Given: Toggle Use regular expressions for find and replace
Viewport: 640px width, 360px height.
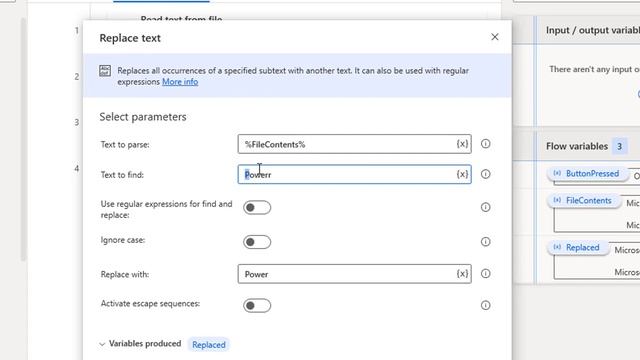Looking at the screenshot, I should [x=257, y=207].
